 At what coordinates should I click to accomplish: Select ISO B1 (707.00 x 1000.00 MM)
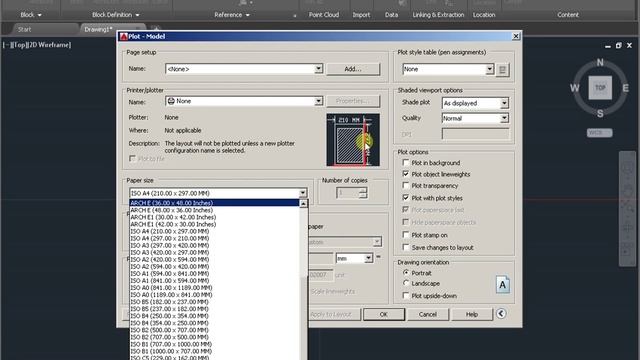click(214, 344)
